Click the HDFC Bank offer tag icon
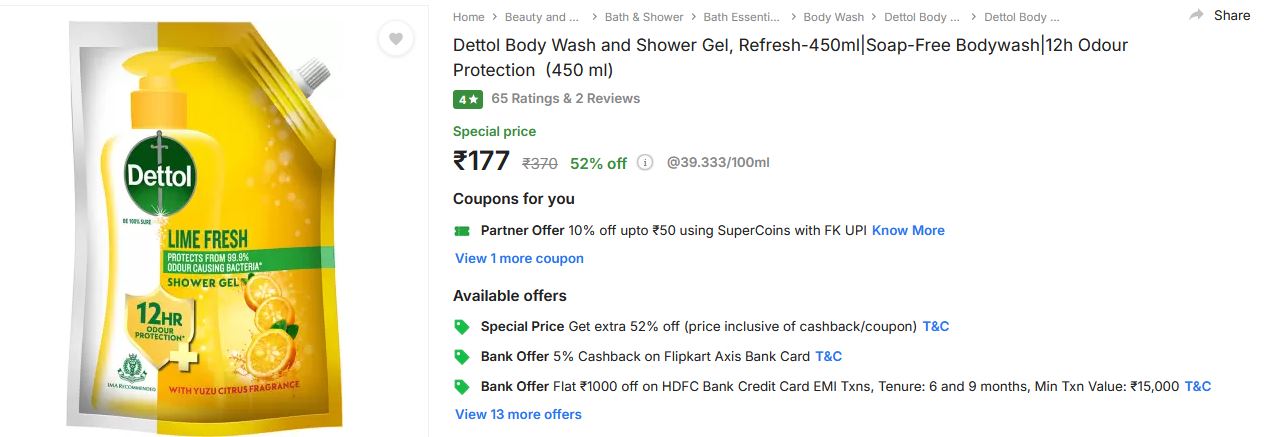 pyautogui.click(x=462, y=386)
